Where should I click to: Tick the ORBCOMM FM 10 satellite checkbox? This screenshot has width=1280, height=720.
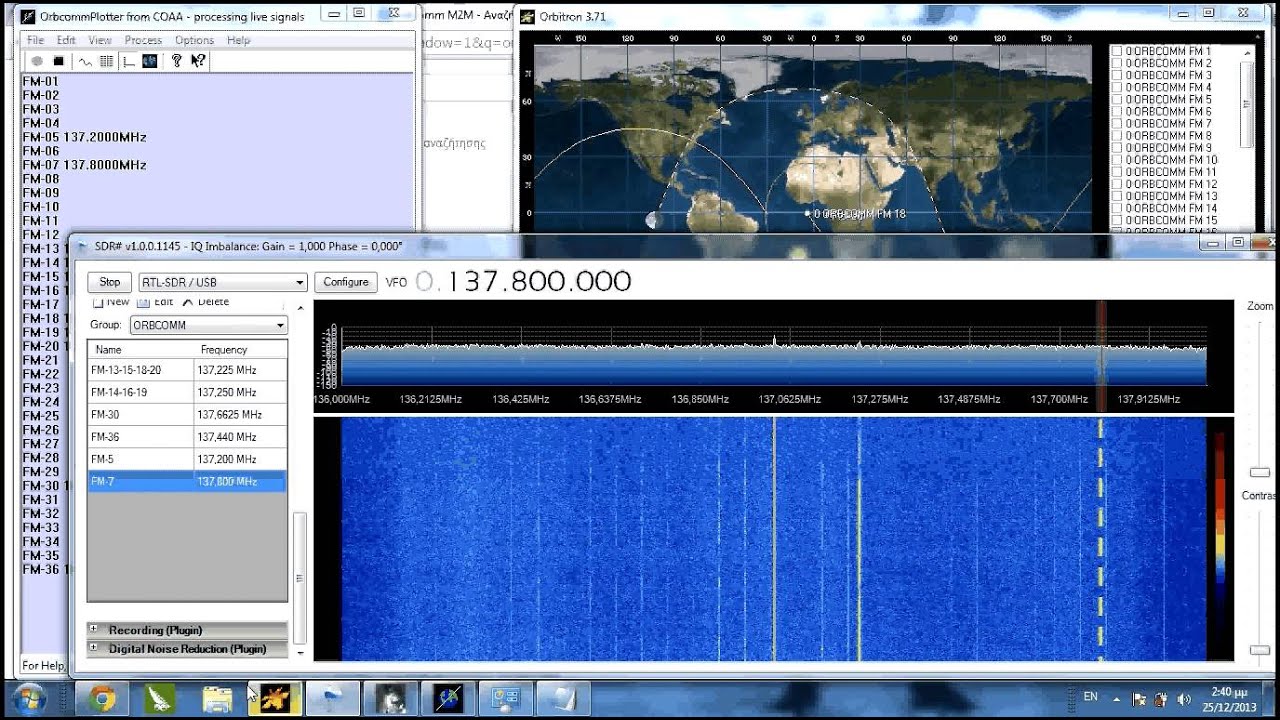(1117, 160)
